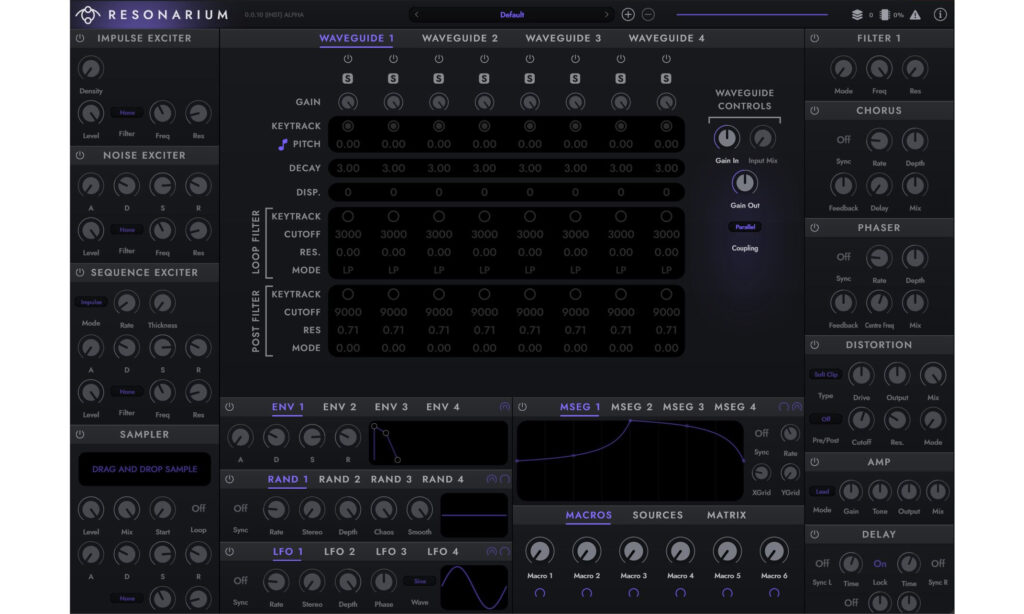This screenshot has width=1024, height=614.
Task: Click the LFO sine waveform display
Action: tap(474, 588)
